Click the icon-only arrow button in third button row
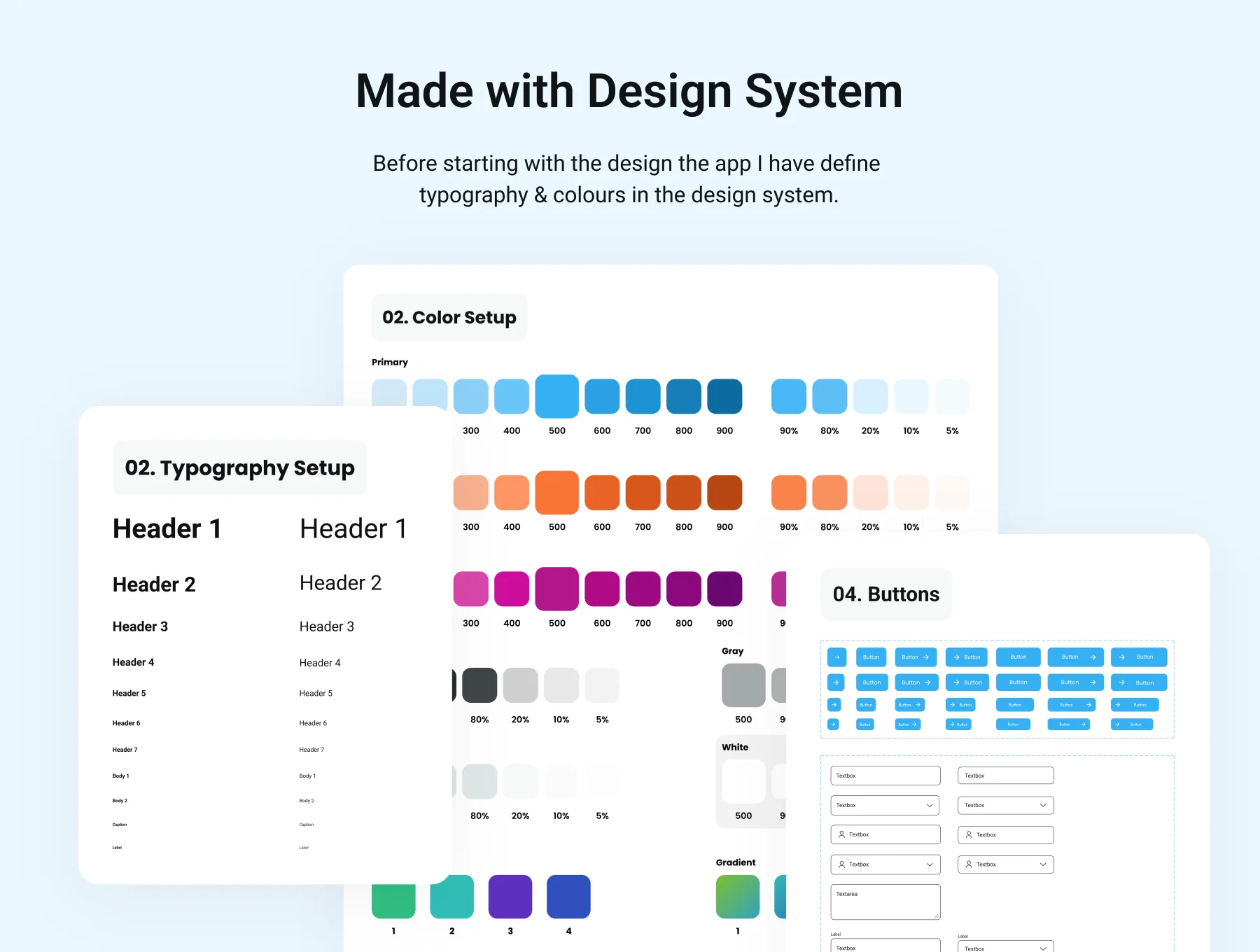1260x952 pixels. (834, 705)
